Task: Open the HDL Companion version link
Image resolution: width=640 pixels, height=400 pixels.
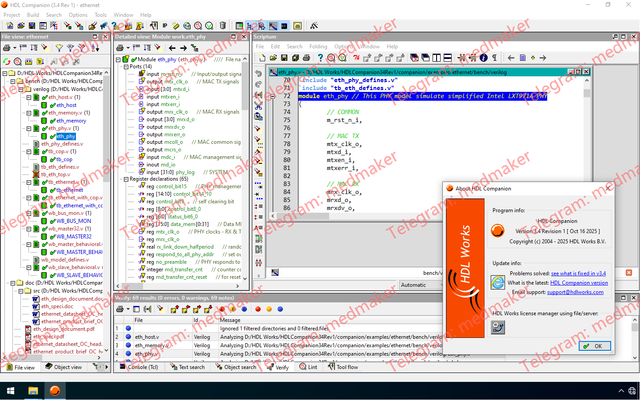Action: coord(579,283)
